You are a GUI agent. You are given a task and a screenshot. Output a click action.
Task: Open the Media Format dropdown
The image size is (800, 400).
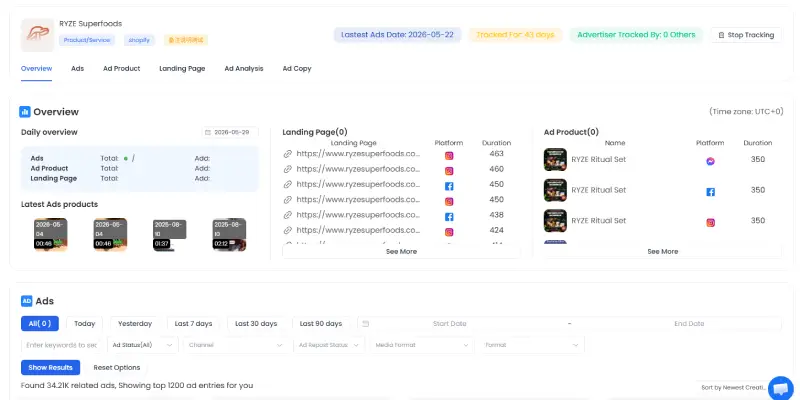pos(422,345)
